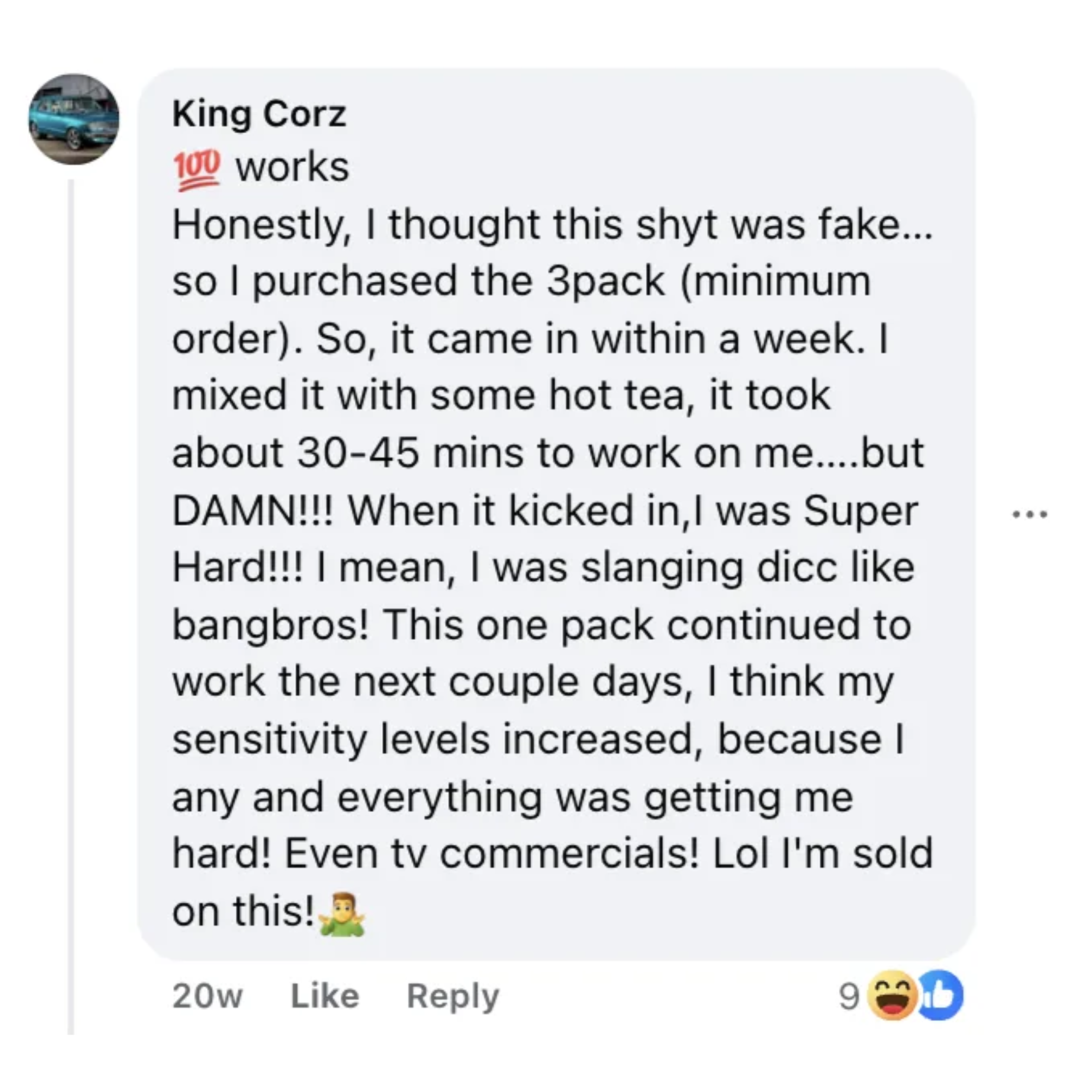1092x1092 pixels.
Task: Click the haha laughing reaction emoji
Action: click(894, 996)
